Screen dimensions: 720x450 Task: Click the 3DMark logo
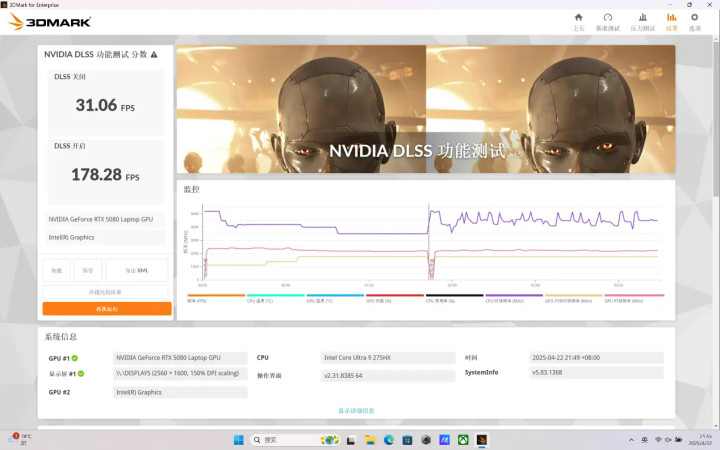coord(50,22)
